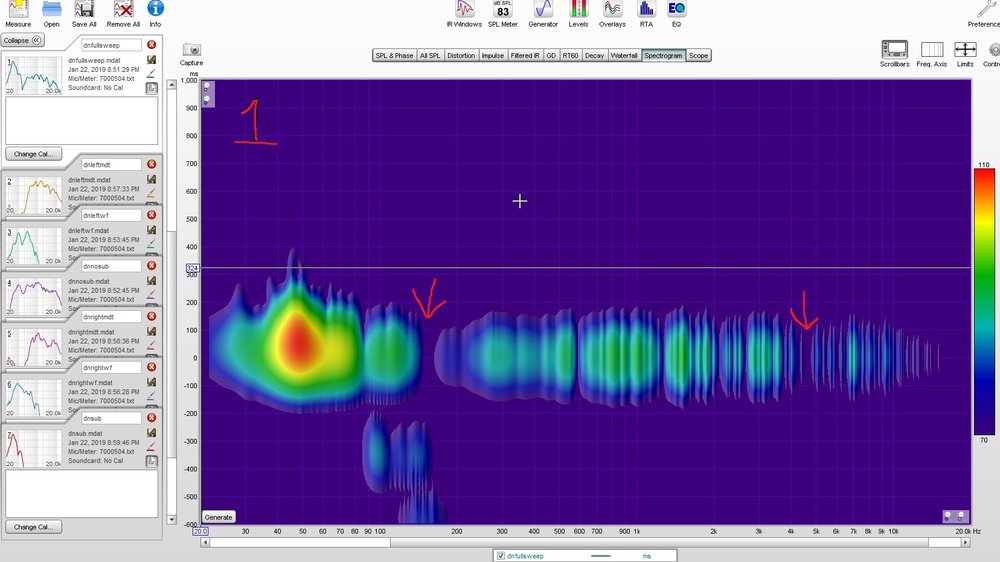Click the Remove All toolbar icon
Image resolution: width=1000 pixels, height=562 pixels.
tap(123, 13)
